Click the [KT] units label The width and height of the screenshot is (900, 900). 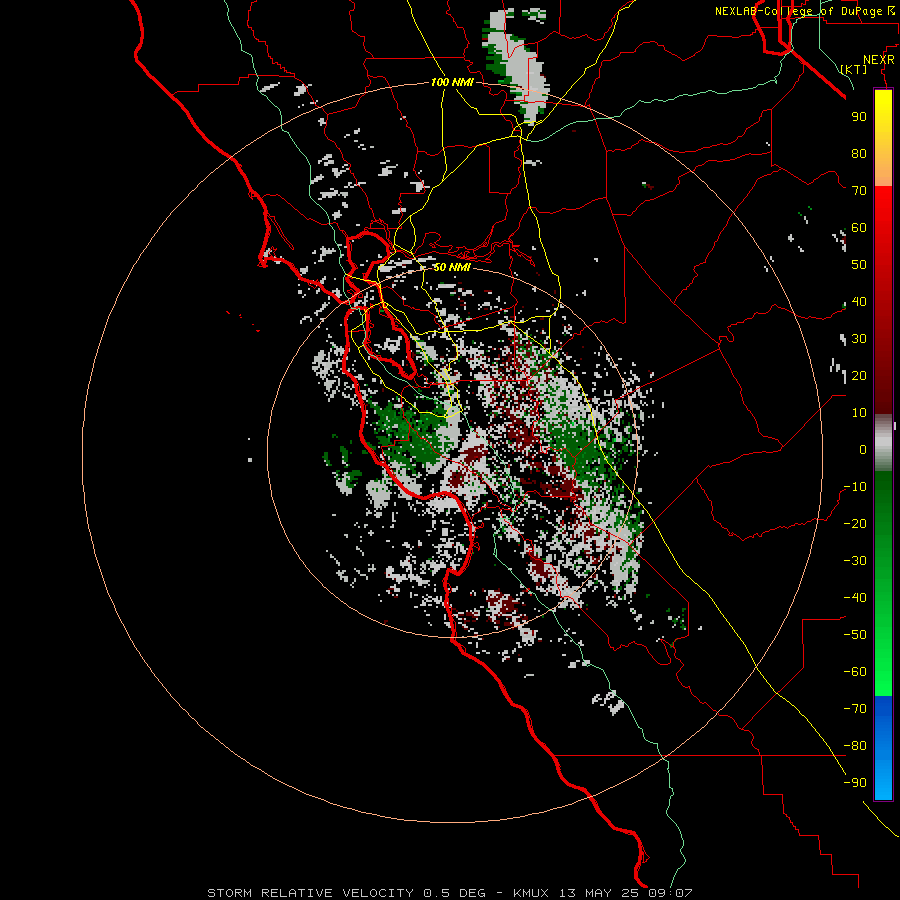click(854, 69)
